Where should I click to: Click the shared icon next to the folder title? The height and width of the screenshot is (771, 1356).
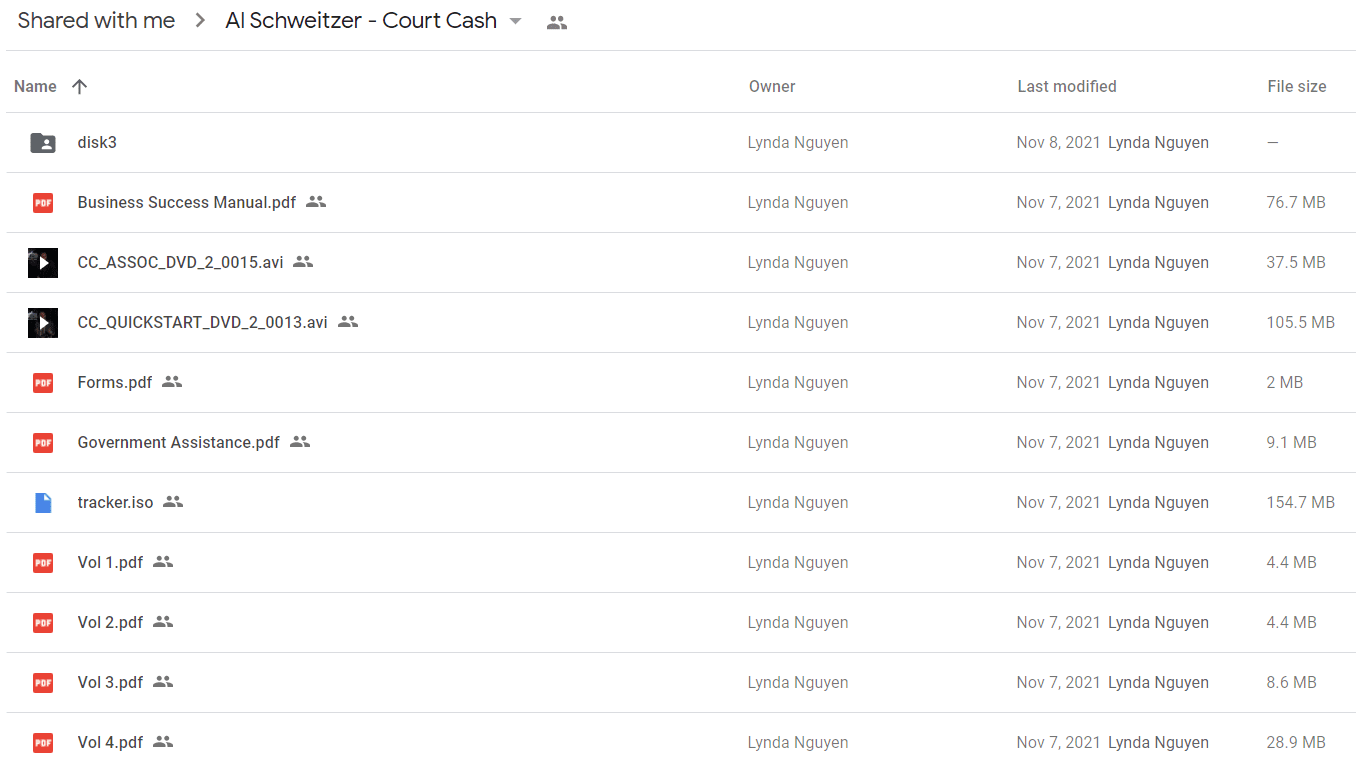(x=557, y=23)
